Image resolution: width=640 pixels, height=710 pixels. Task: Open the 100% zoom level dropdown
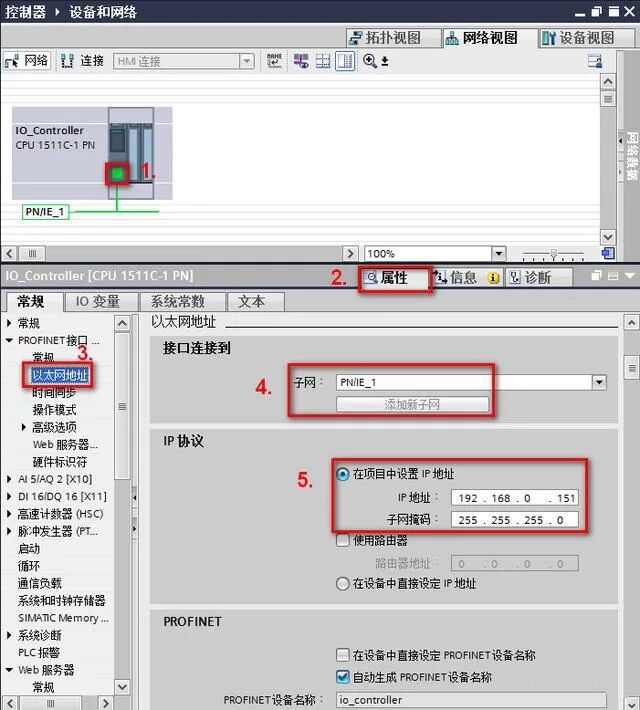pyautogui.click(x=499, y=253)
